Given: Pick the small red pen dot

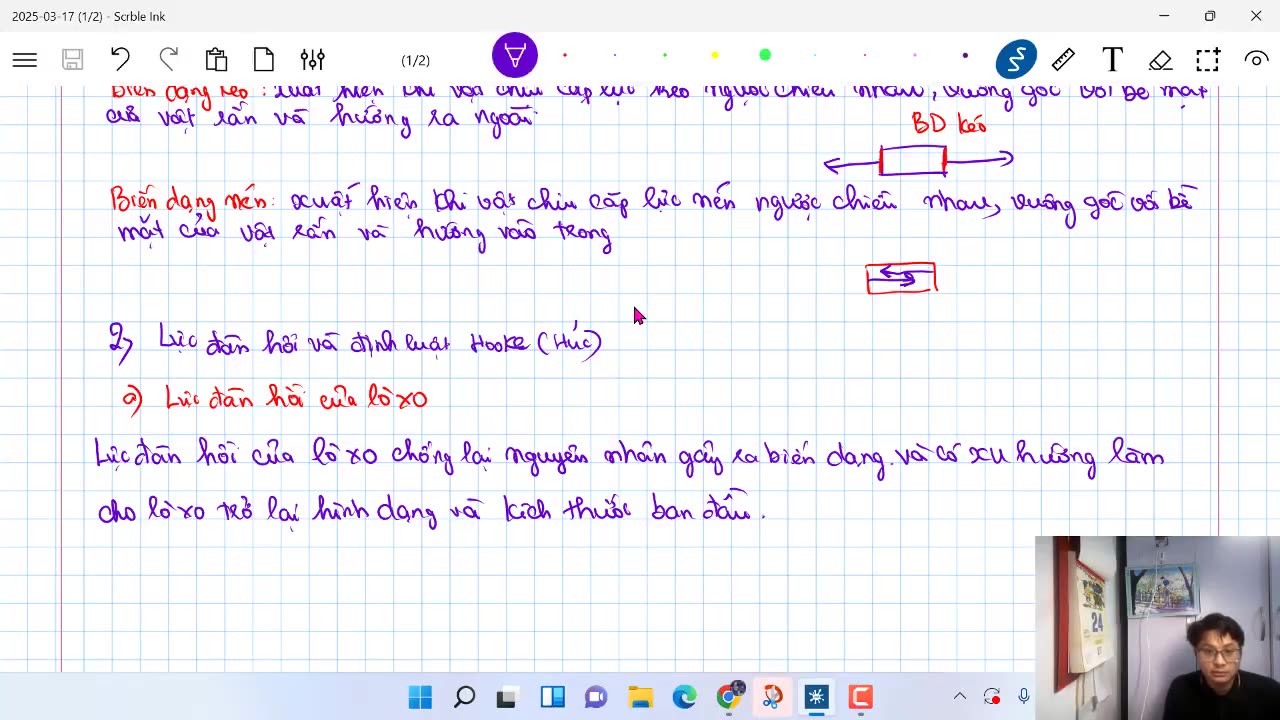Looking at the screenshot, I should tap(565, 55).
